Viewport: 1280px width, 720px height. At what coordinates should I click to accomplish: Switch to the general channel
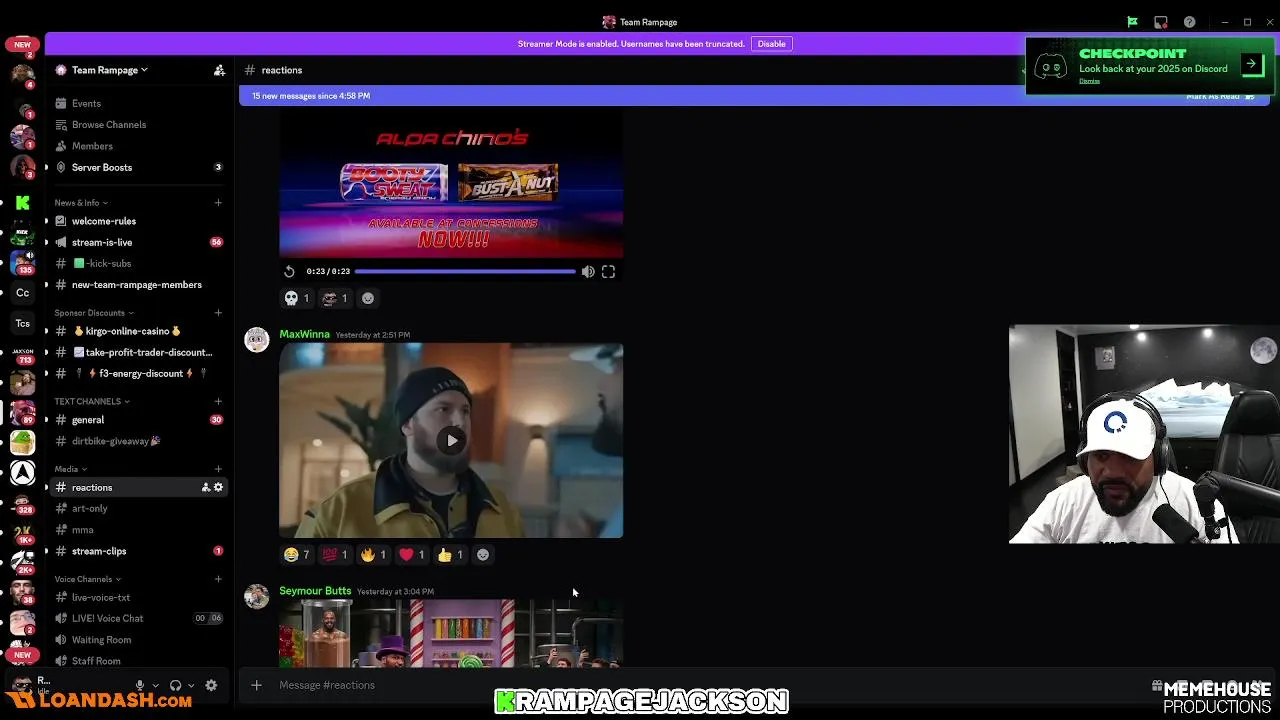(x=138, y=420)
